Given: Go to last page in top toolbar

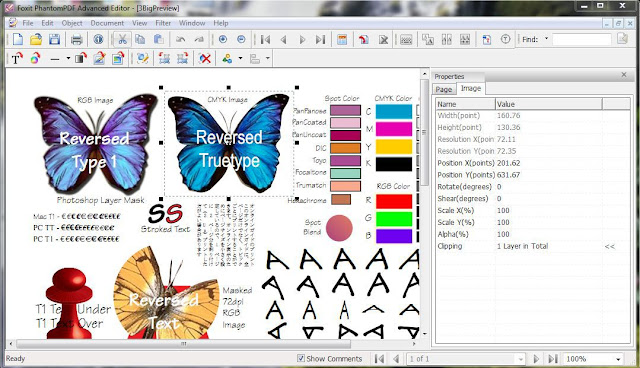Looking at the screenshot, I should pyautogui.click(x=321, y=40).
